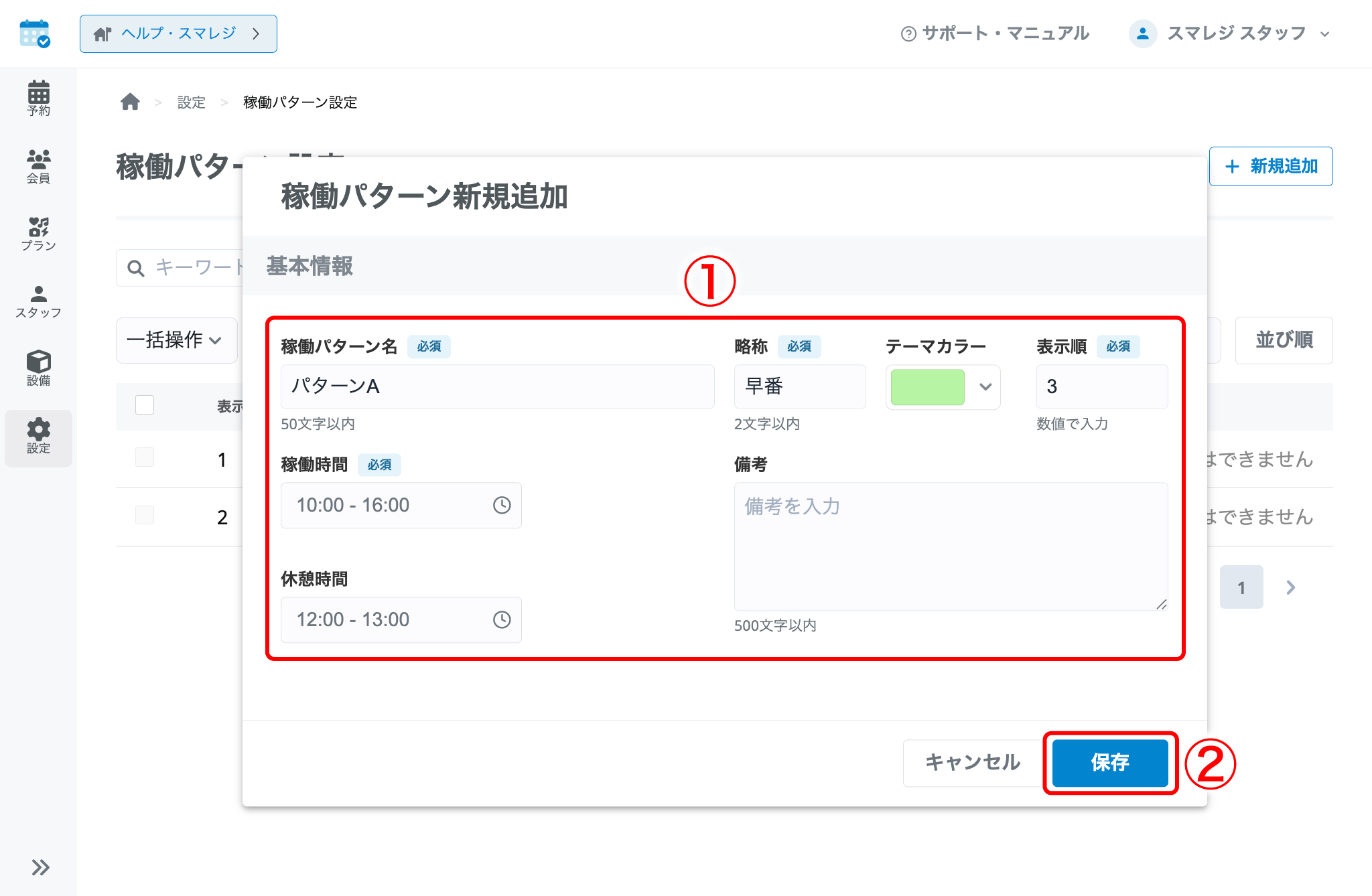Screen dimensions: 1372x896
Task: Open the 設備 sidebar icon
Action: click(x=38, y=368)
